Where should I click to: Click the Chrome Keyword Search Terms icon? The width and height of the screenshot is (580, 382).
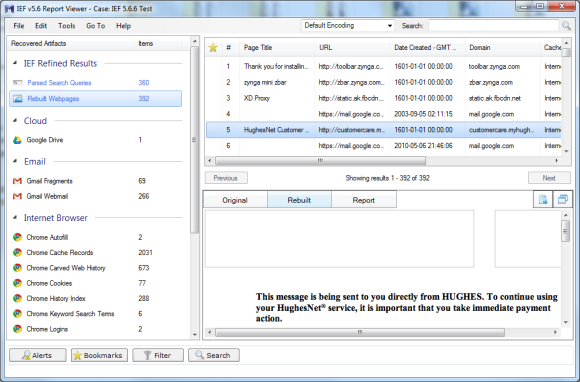pyautogui.click(x=17, y=314)
